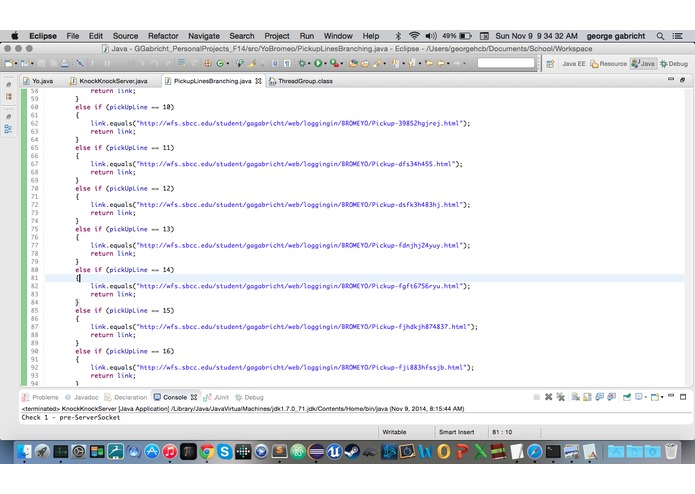Click 'Check 1 - pre-ServerSocket' console output
695x494 pixels.
(71, 417)
